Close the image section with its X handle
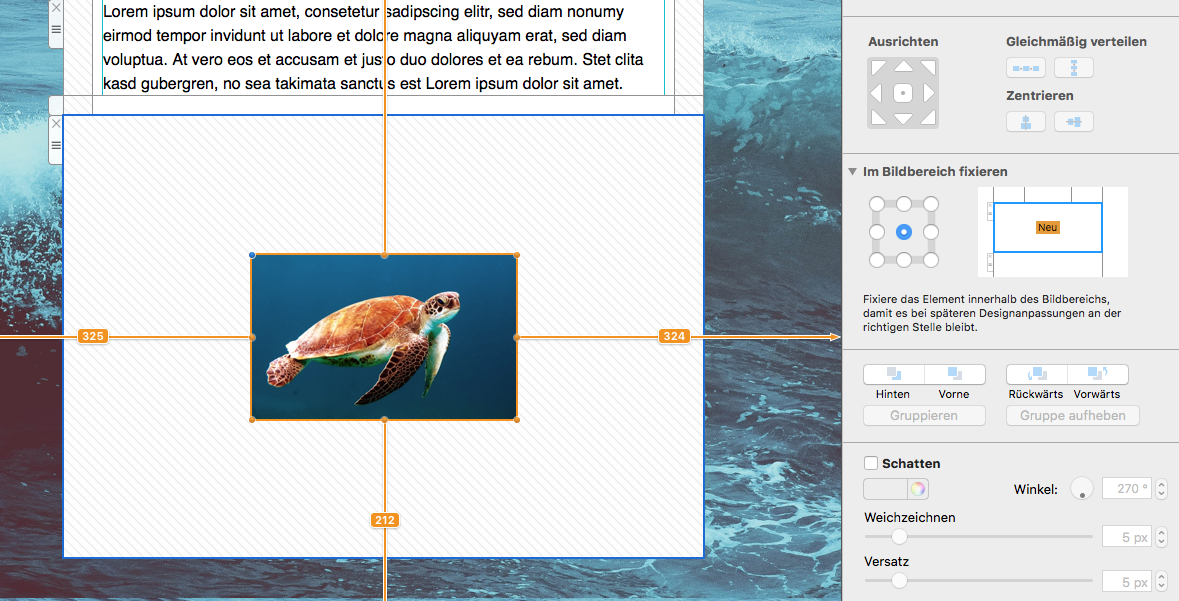Viewport: 1179px width, 601px height. pos(56,123)
